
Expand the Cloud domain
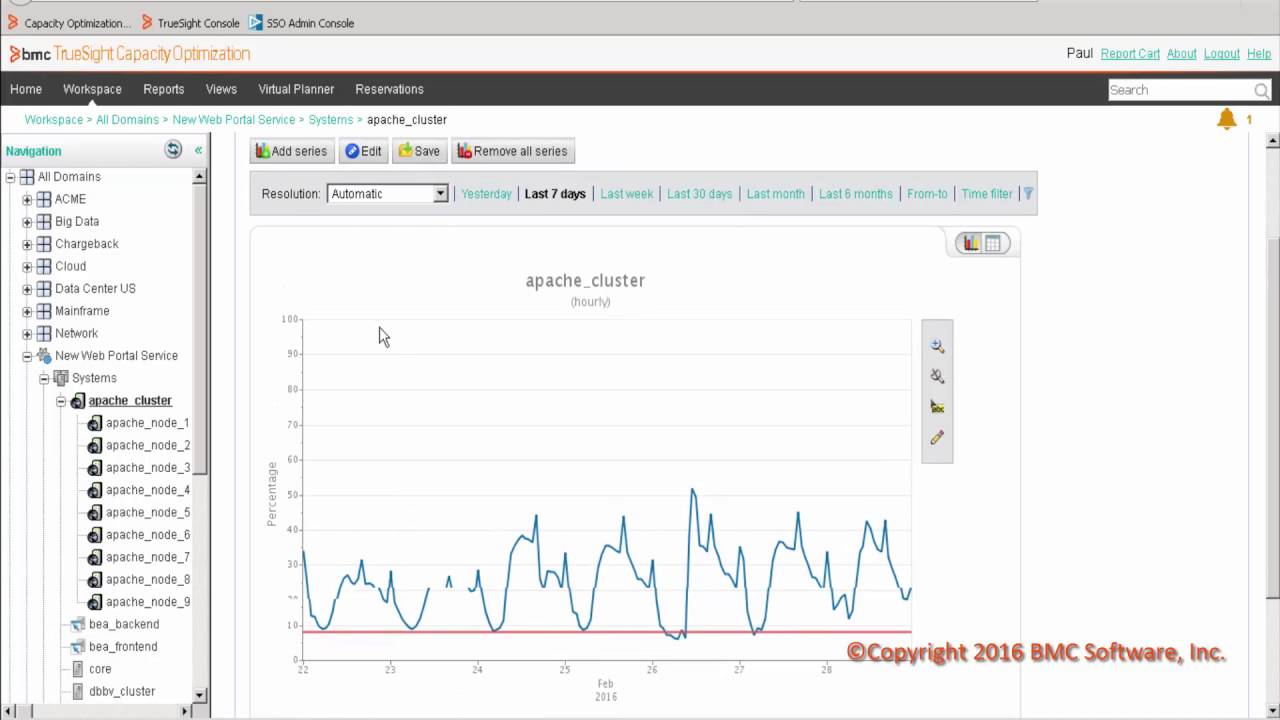27,266
